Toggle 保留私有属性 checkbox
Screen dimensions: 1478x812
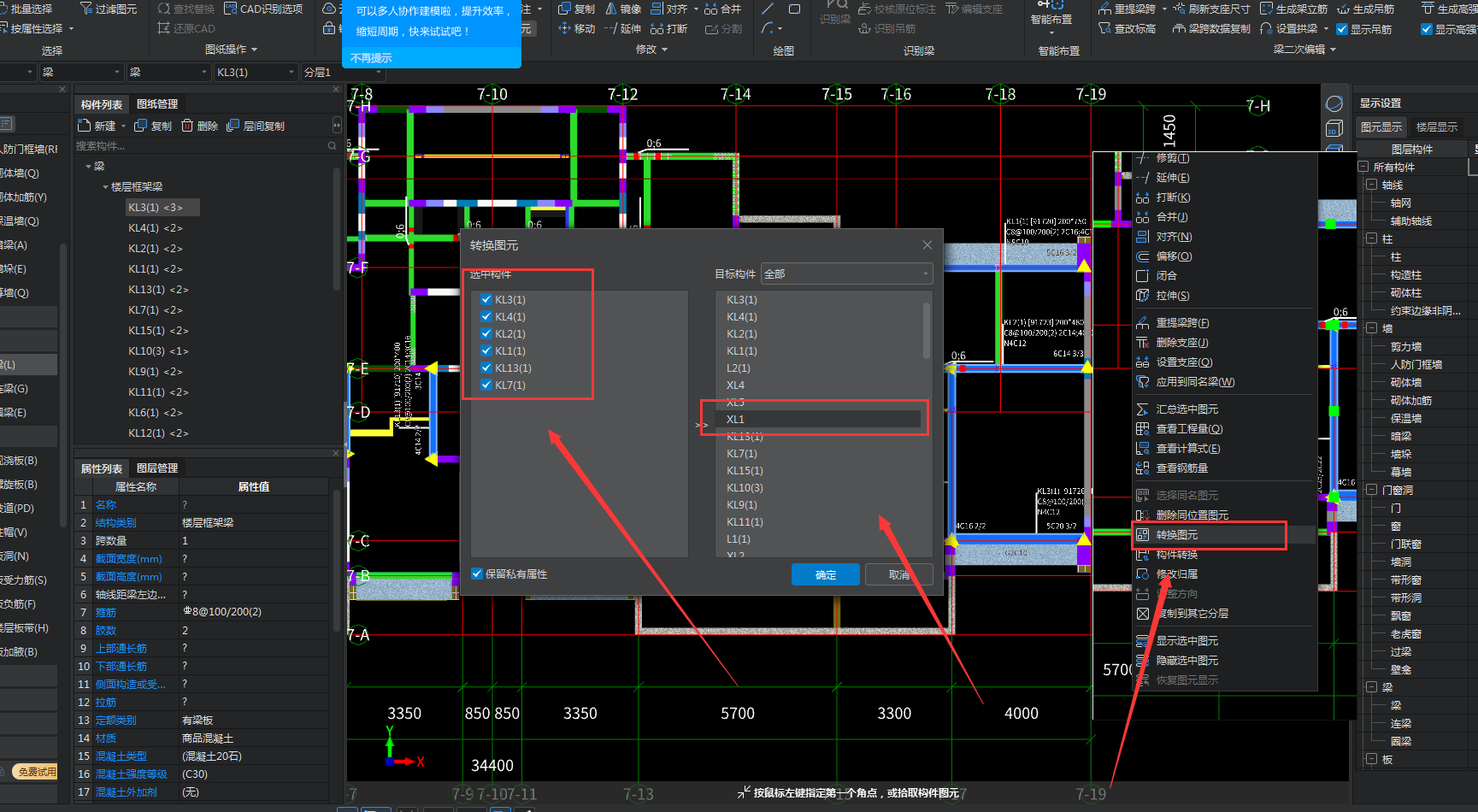477,574
